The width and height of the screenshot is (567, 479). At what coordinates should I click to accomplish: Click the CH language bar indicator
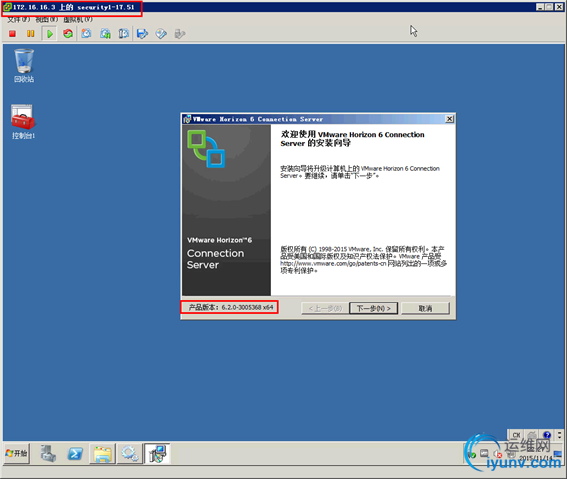(x=516, y=435)
